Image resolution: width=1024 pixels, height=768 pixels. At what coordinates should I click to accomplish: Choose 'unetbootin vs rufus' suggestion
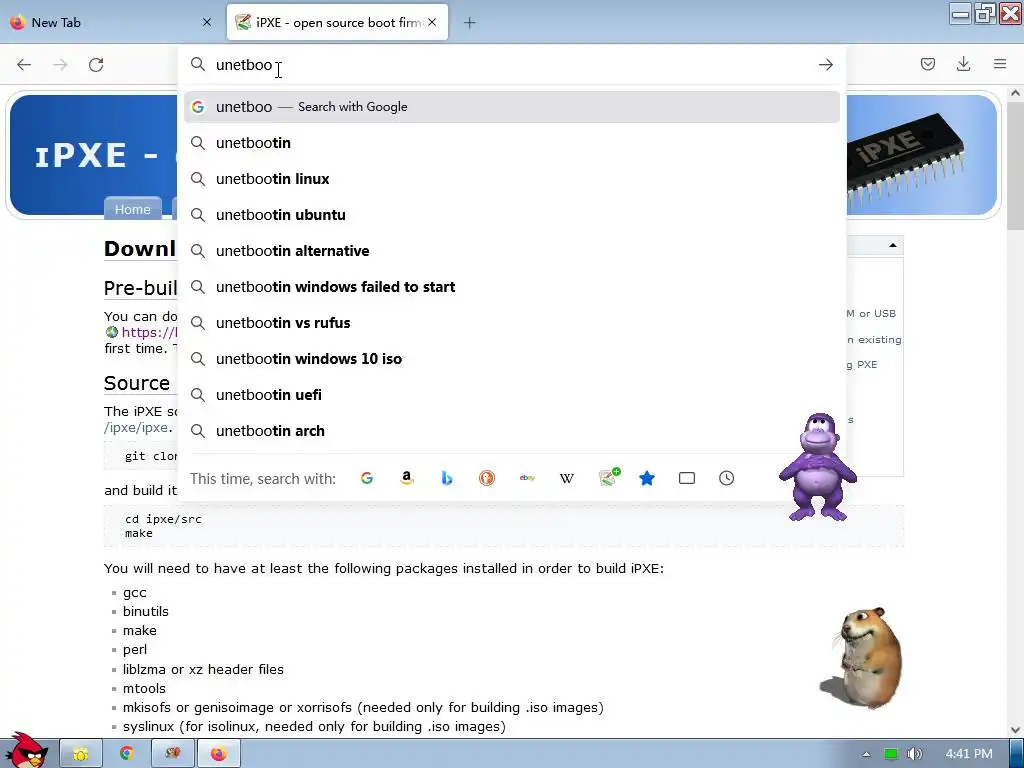512,323
